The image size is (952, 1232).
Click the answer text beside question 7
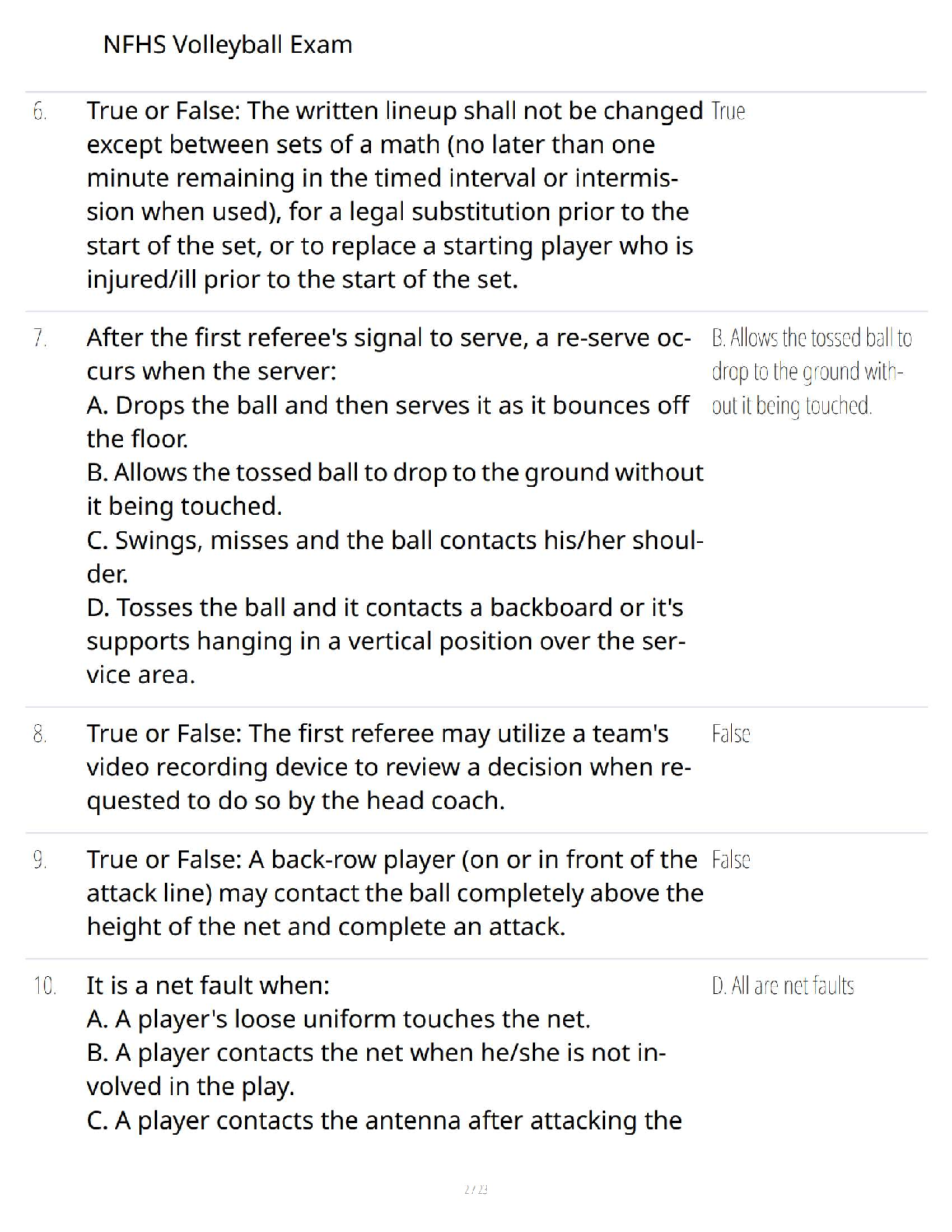click(x=811, y=372)
